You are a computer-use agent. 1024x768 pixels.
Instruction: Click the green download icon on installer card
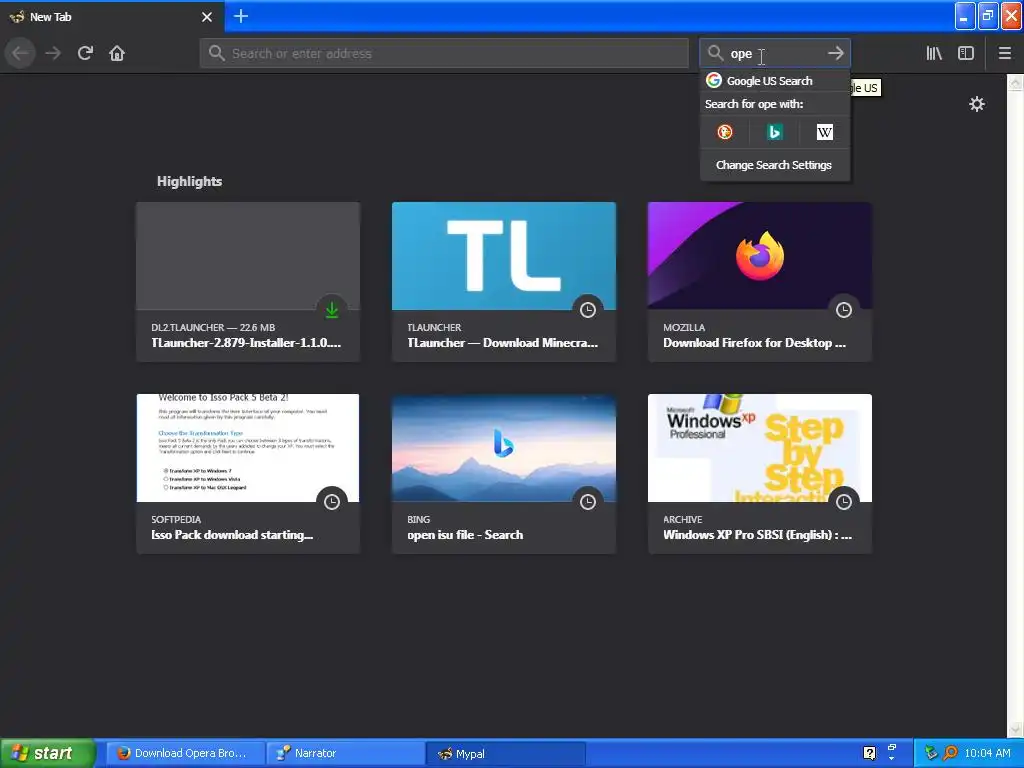(332, 310)
